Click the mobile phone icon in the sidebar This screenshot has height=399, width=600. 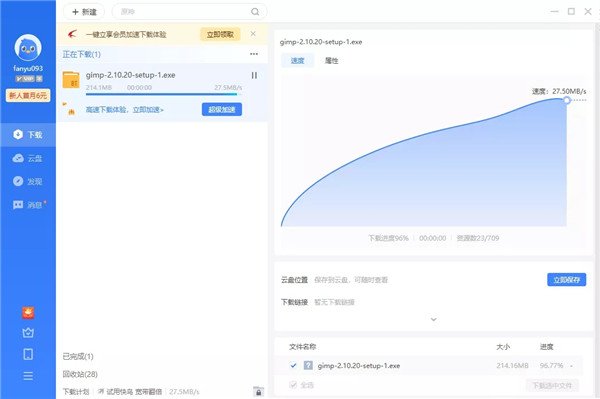[x=28, y=354]
